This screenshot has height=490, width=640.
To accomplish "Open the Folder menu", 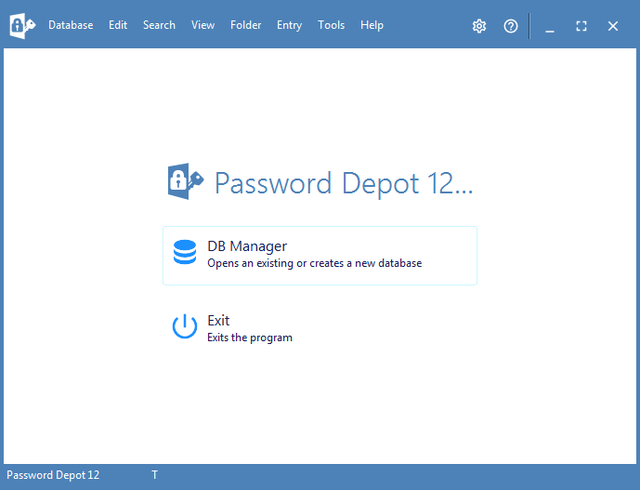I will point(246,25).
